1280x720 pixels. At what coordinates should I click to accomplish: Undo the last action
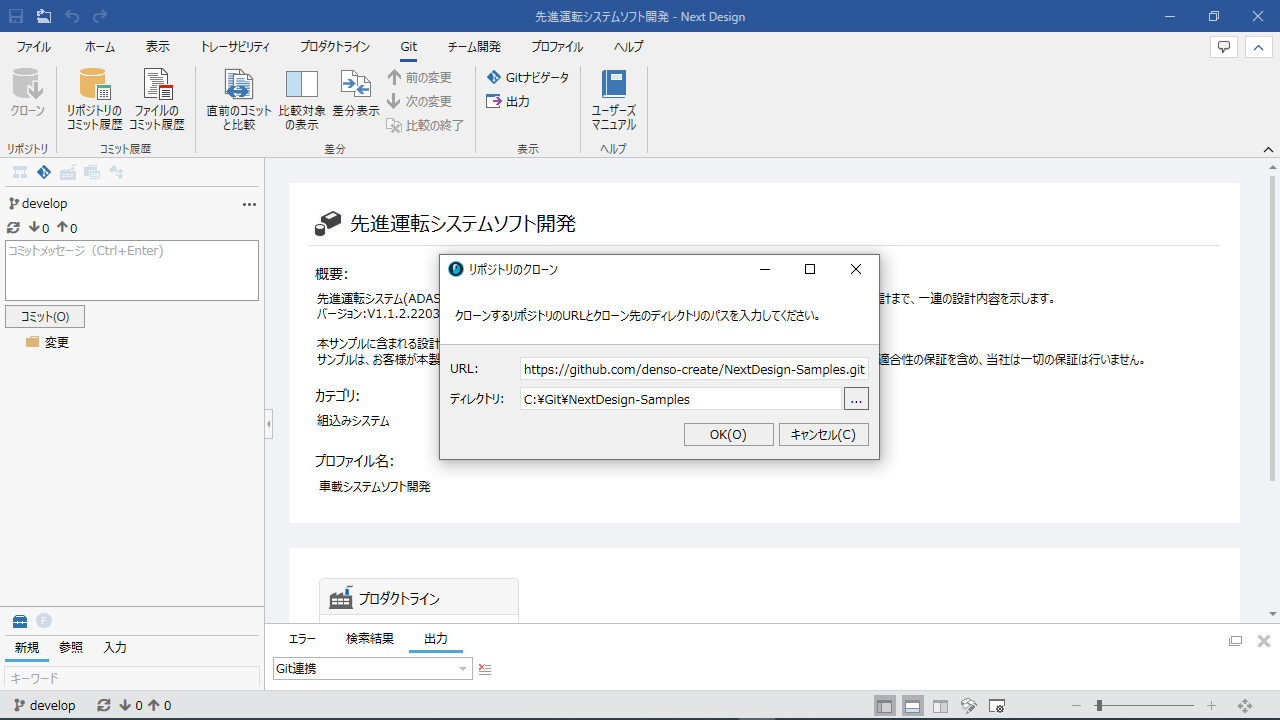72,16
